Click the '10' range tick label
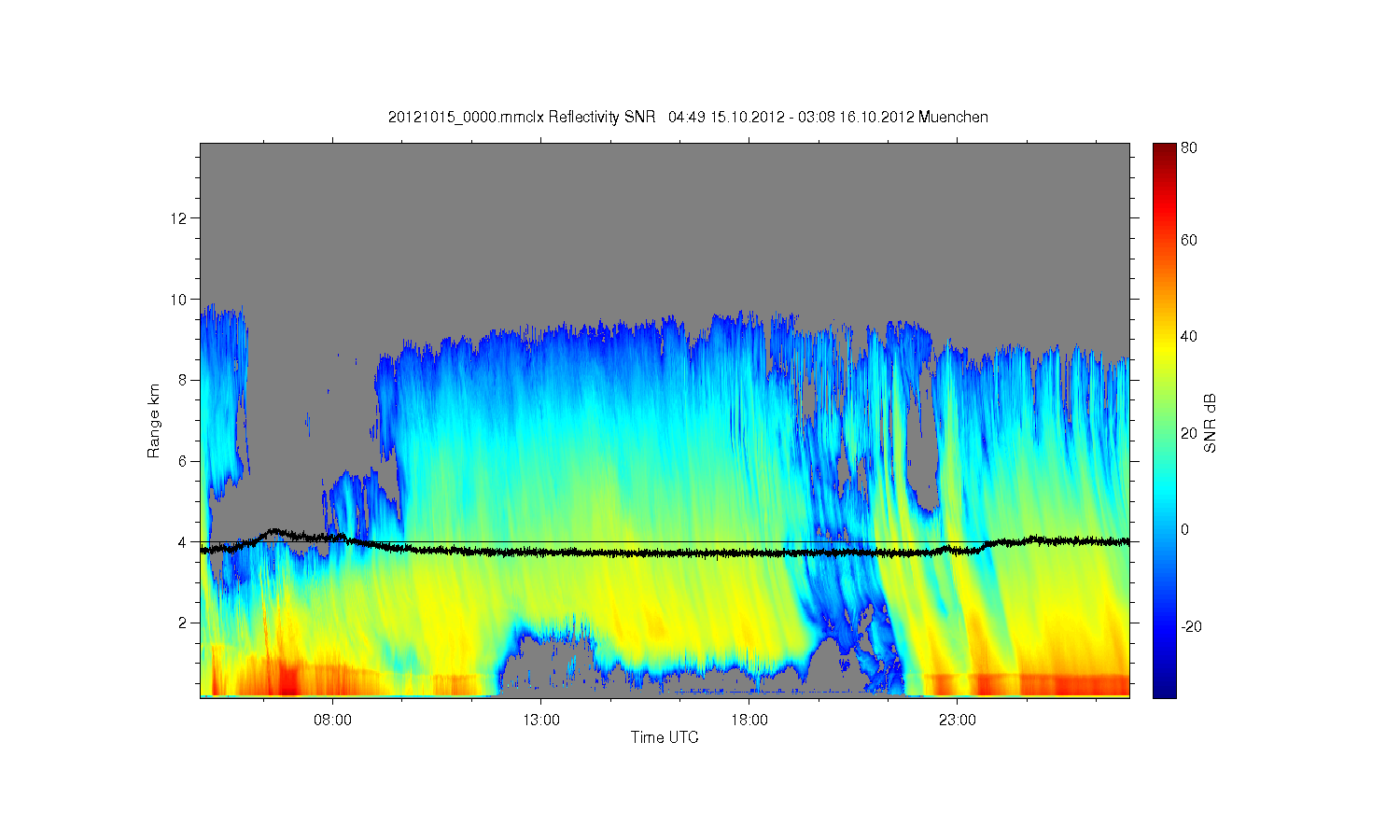The height and width of the screenshot is (840, 1400). click(x=179, y=300)
